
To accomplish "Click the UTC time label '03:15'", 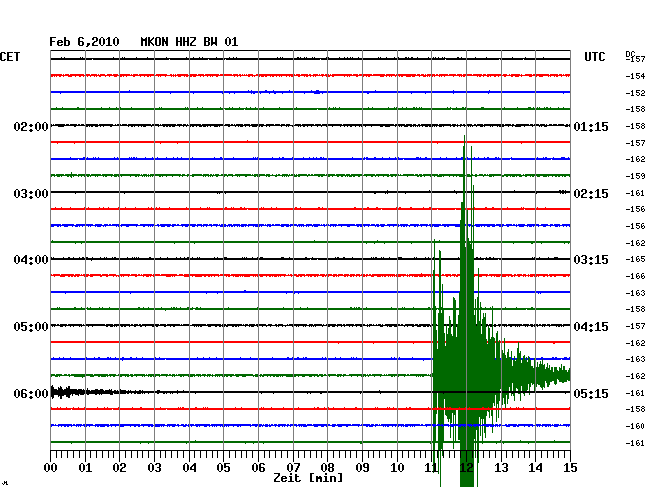I will [591, 260].
